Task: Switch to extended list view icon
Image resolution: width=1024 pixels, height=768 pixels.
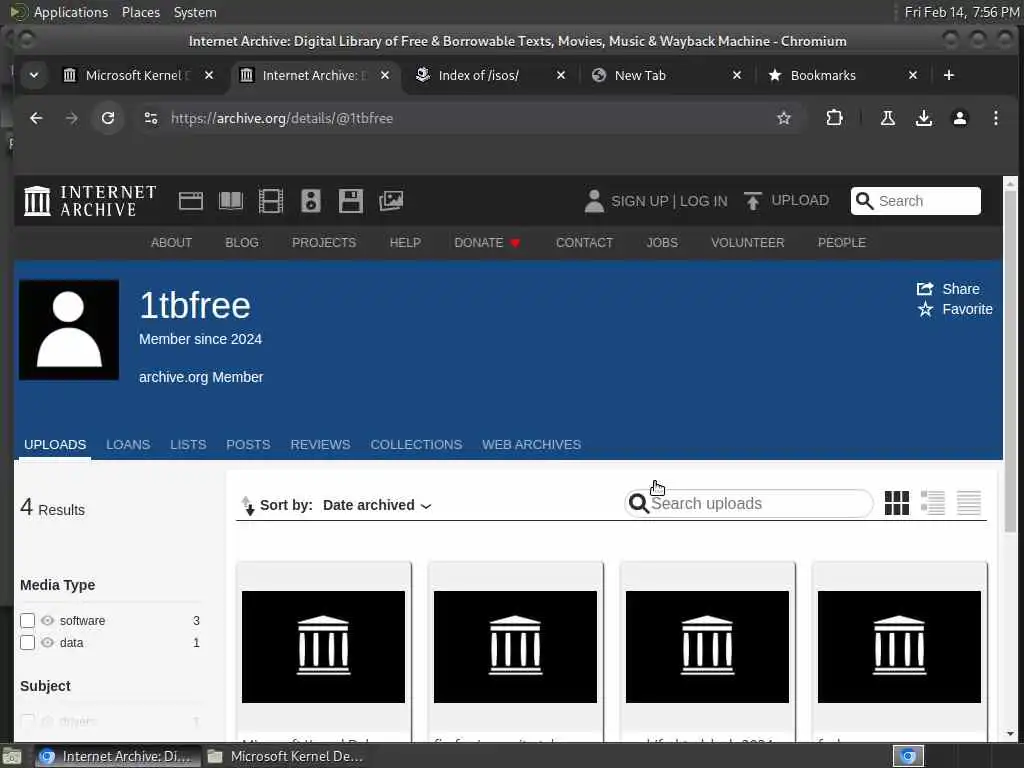Action: (x=933, y=503)
